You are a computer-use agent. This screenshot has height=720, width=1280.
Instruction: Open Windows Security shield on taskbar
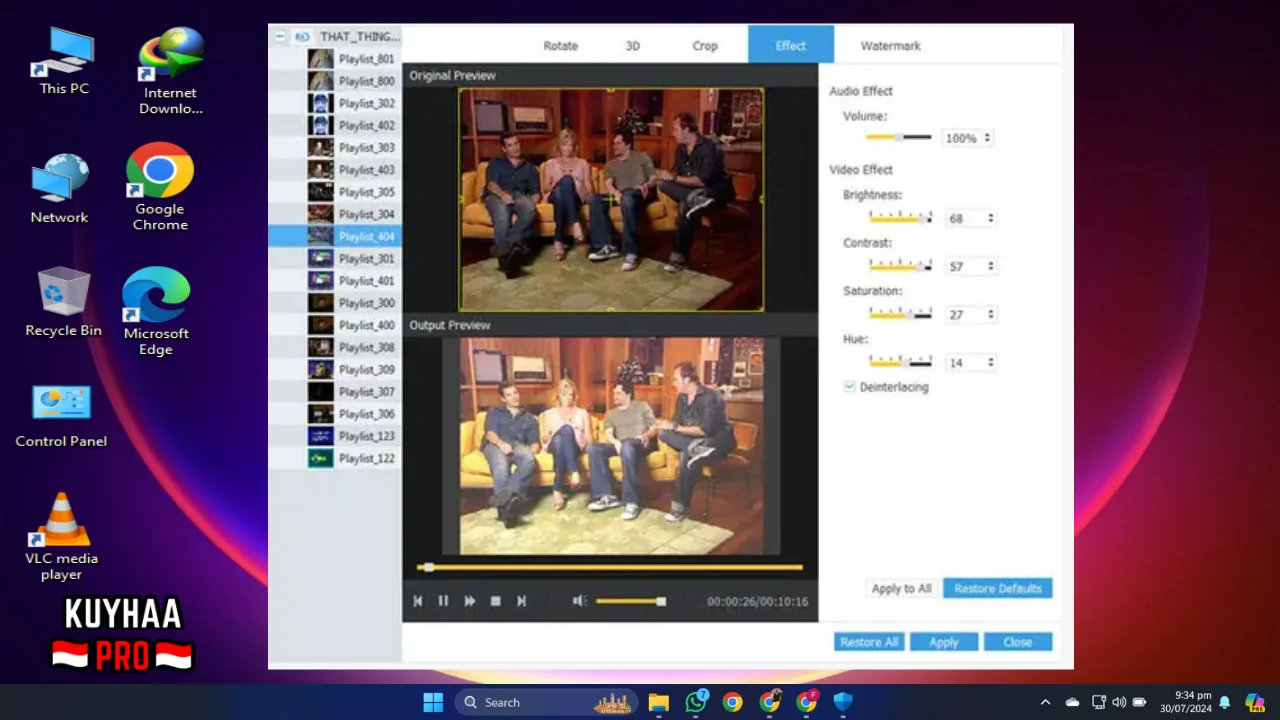coord(843,702)
